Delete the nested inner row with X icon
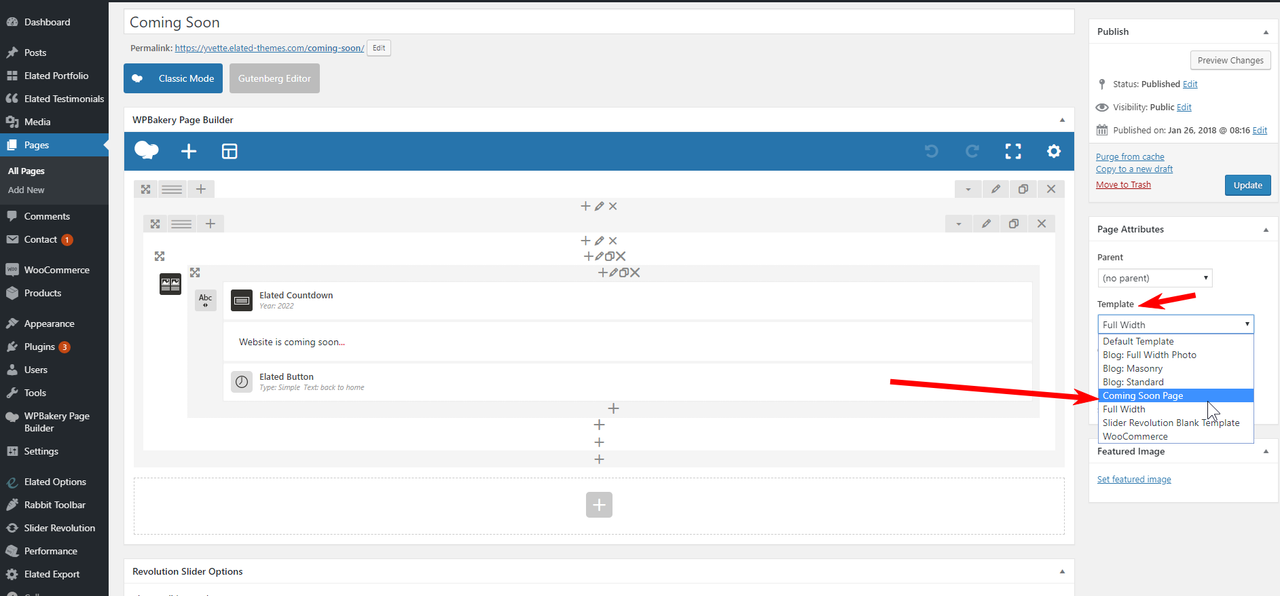This screenshot has height=596, width=1280. point(1042,224)
